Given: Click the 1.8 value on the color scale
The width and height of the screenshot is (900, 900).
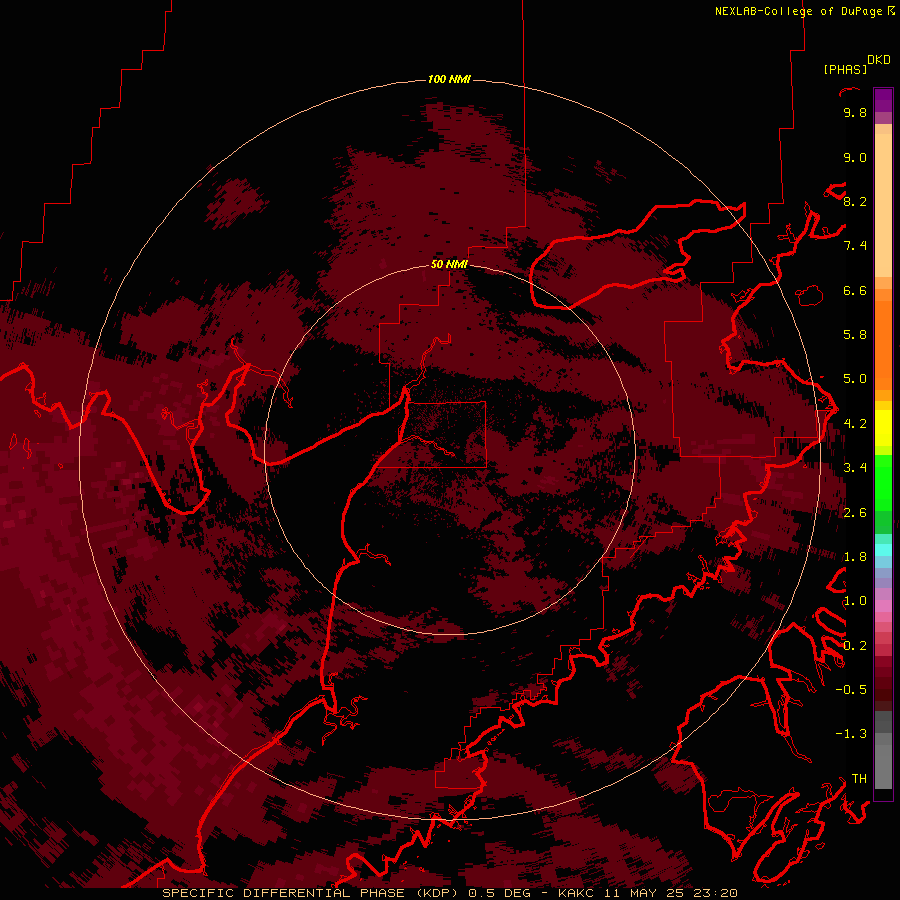Looking at the screenshot, I should [855, 557].
